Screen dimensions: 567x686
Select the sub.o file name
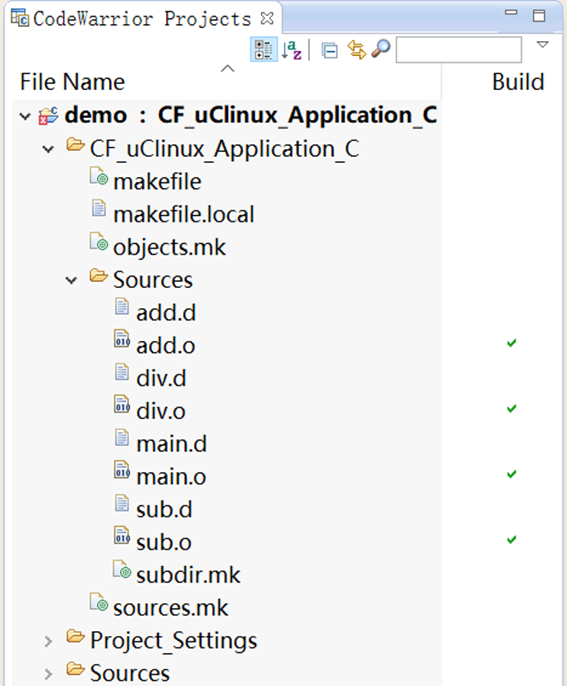[164, 542]
